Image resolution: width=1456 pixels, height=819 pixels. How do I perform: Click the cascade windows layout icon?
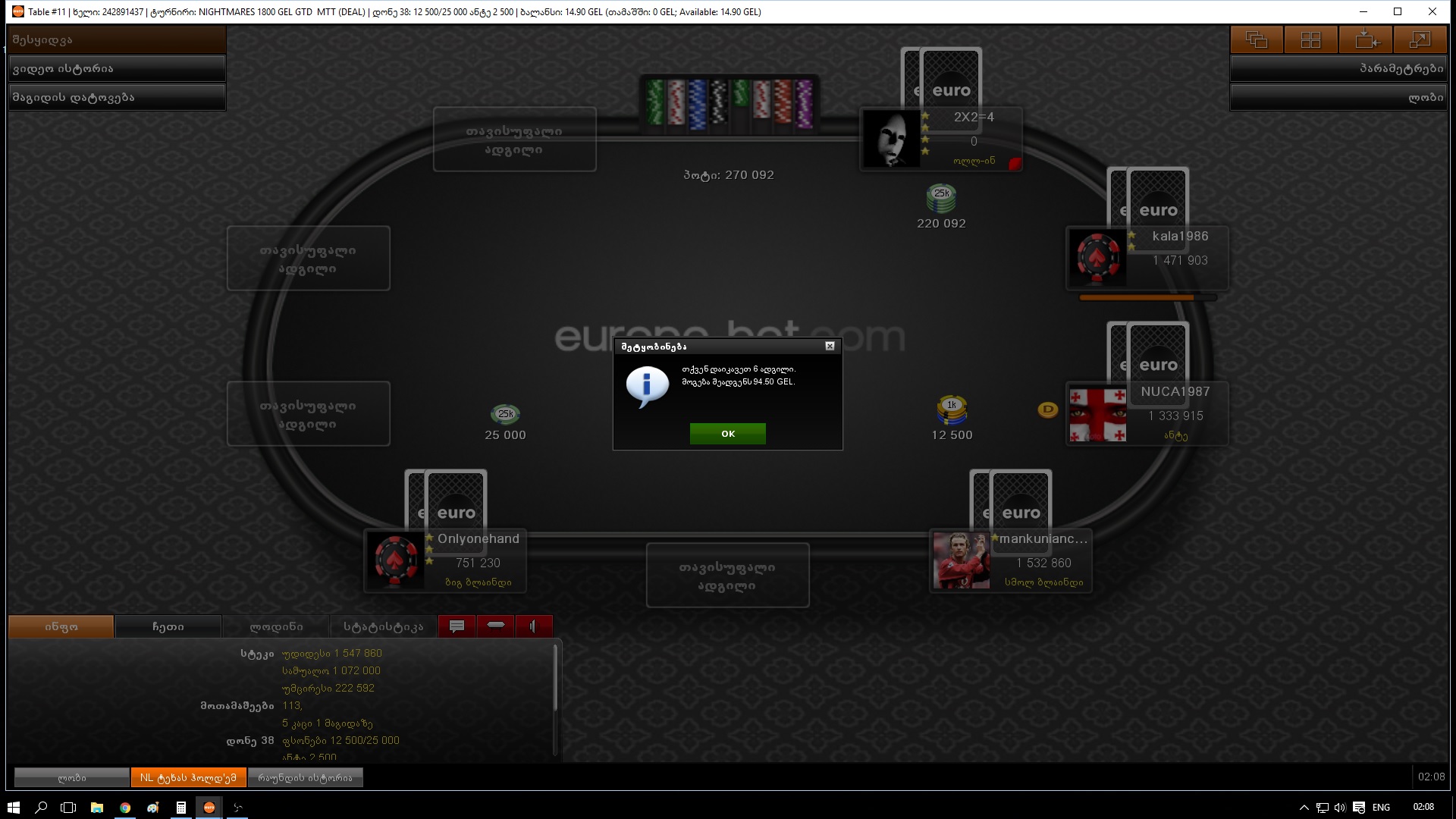click(x=1257, y=39)
